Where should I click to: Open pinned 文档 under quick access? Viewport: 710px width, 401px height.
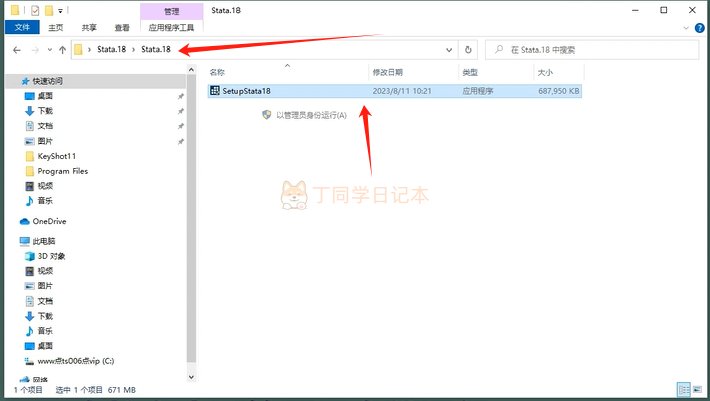point(45,126)
